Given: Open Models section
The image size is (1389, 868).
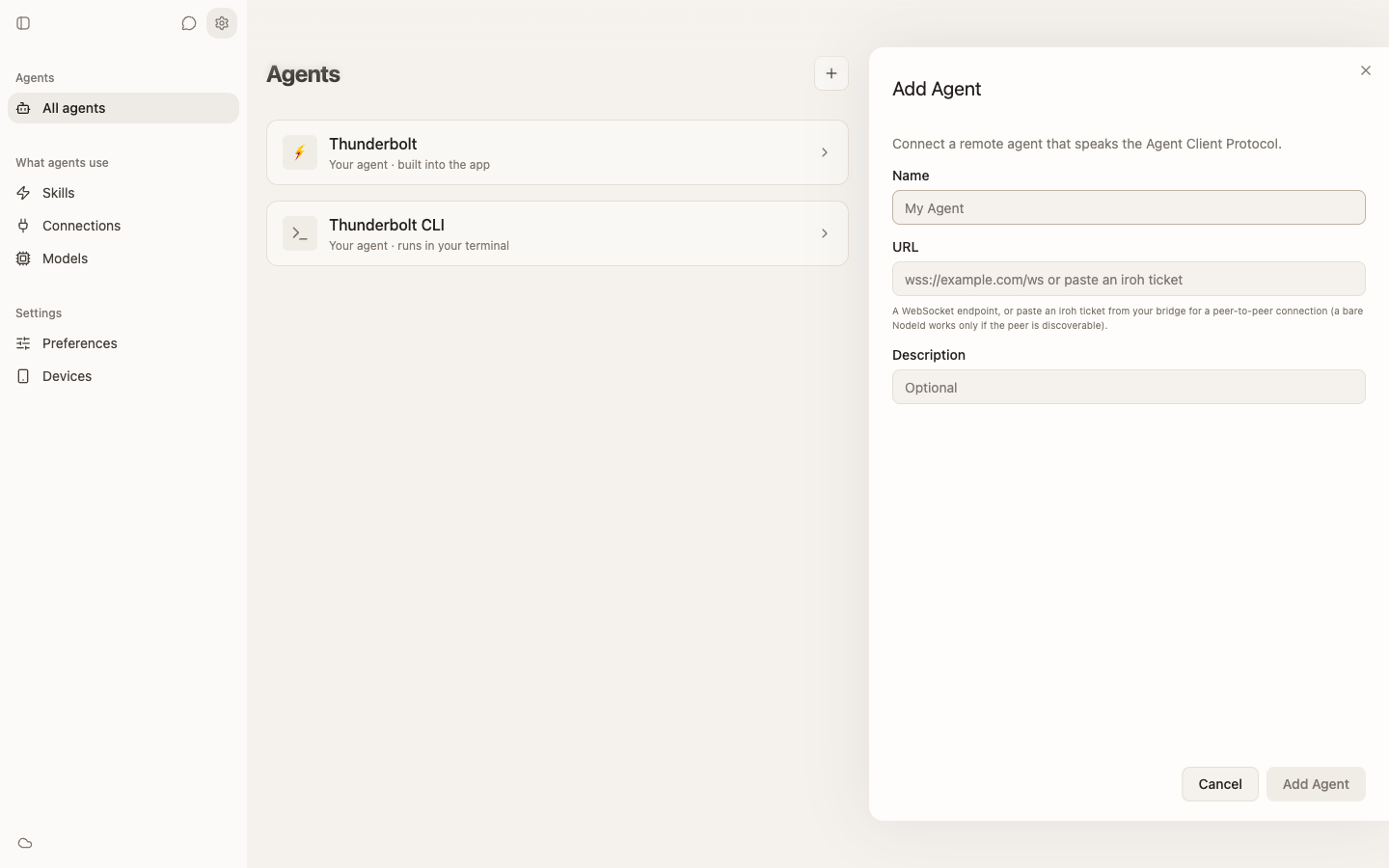Looking at the screenshot, I should pos(123,258).
